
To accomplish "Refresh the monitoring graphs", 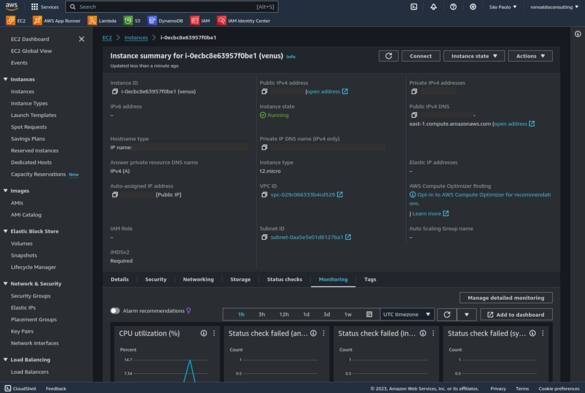I will (x=447, y=315).
